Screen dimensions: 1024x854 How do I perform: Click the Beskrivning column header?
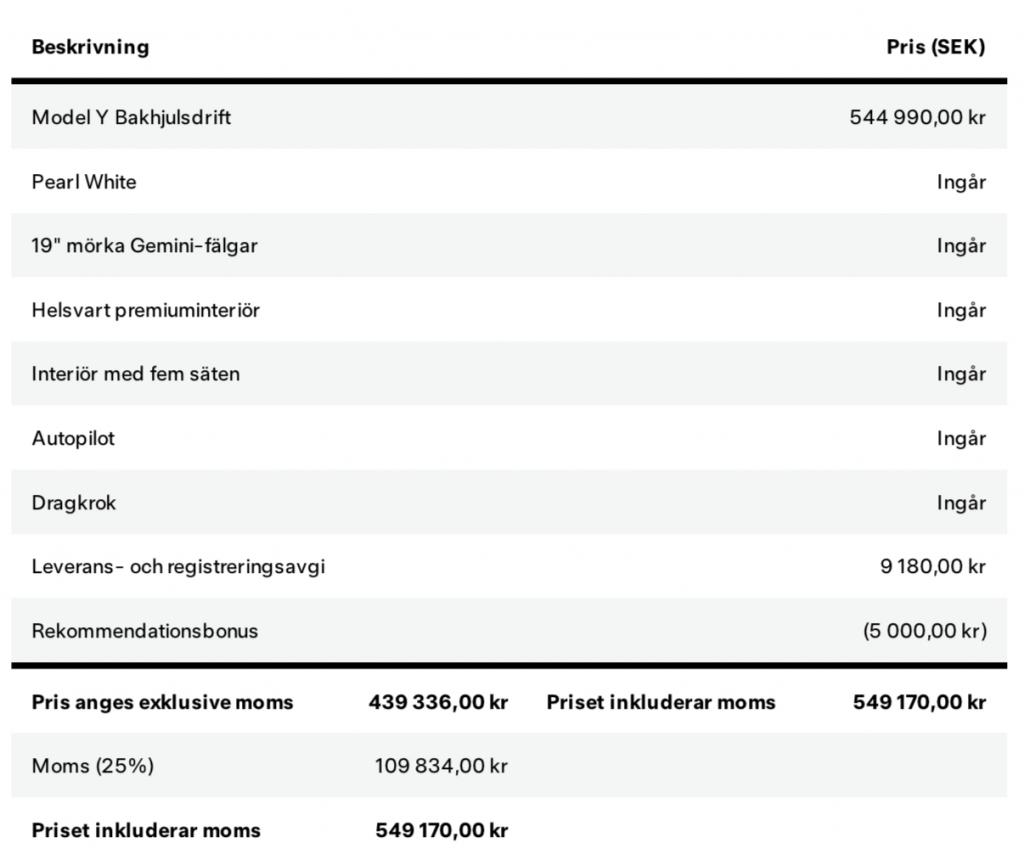click(90, 47)
